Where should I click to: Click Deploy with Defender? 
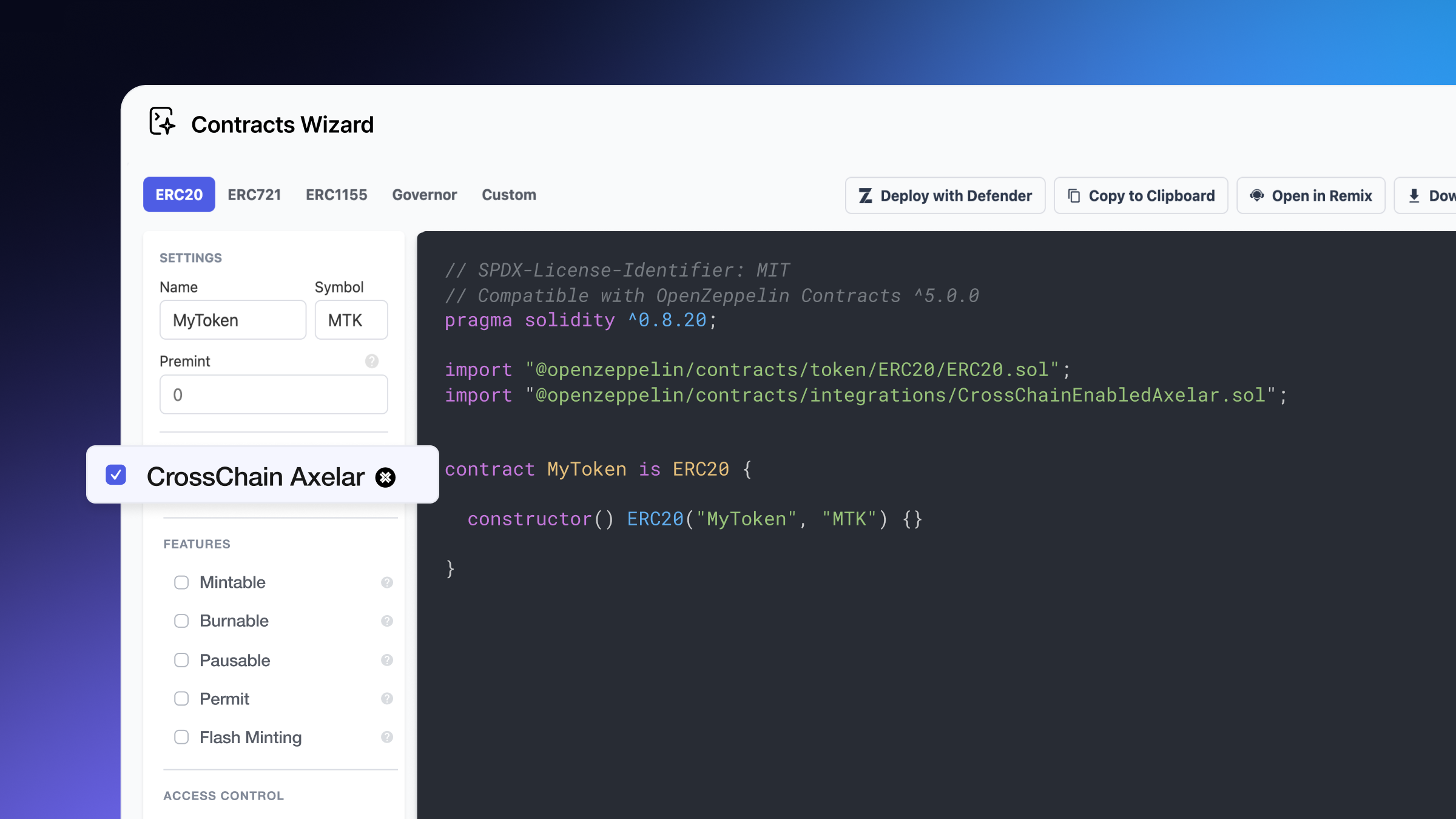(x=945, y=195)
